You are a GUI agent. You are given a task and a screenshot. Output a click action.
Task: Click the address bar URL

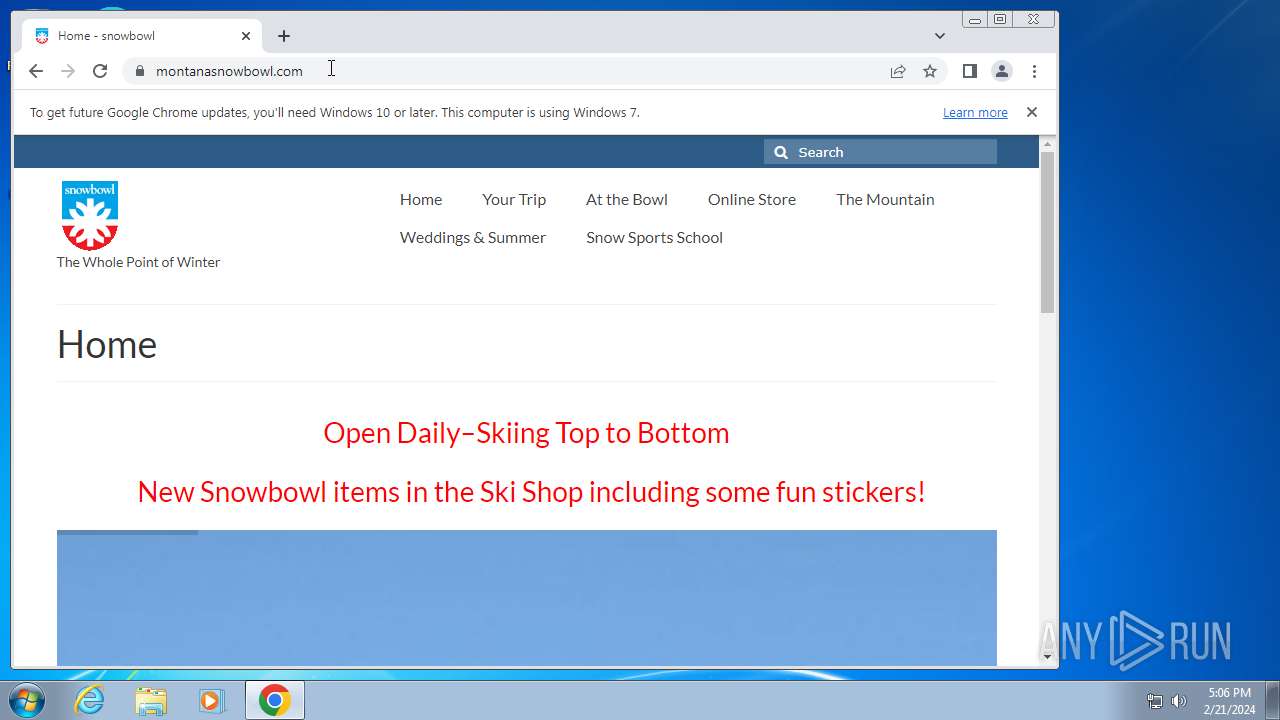229,71
